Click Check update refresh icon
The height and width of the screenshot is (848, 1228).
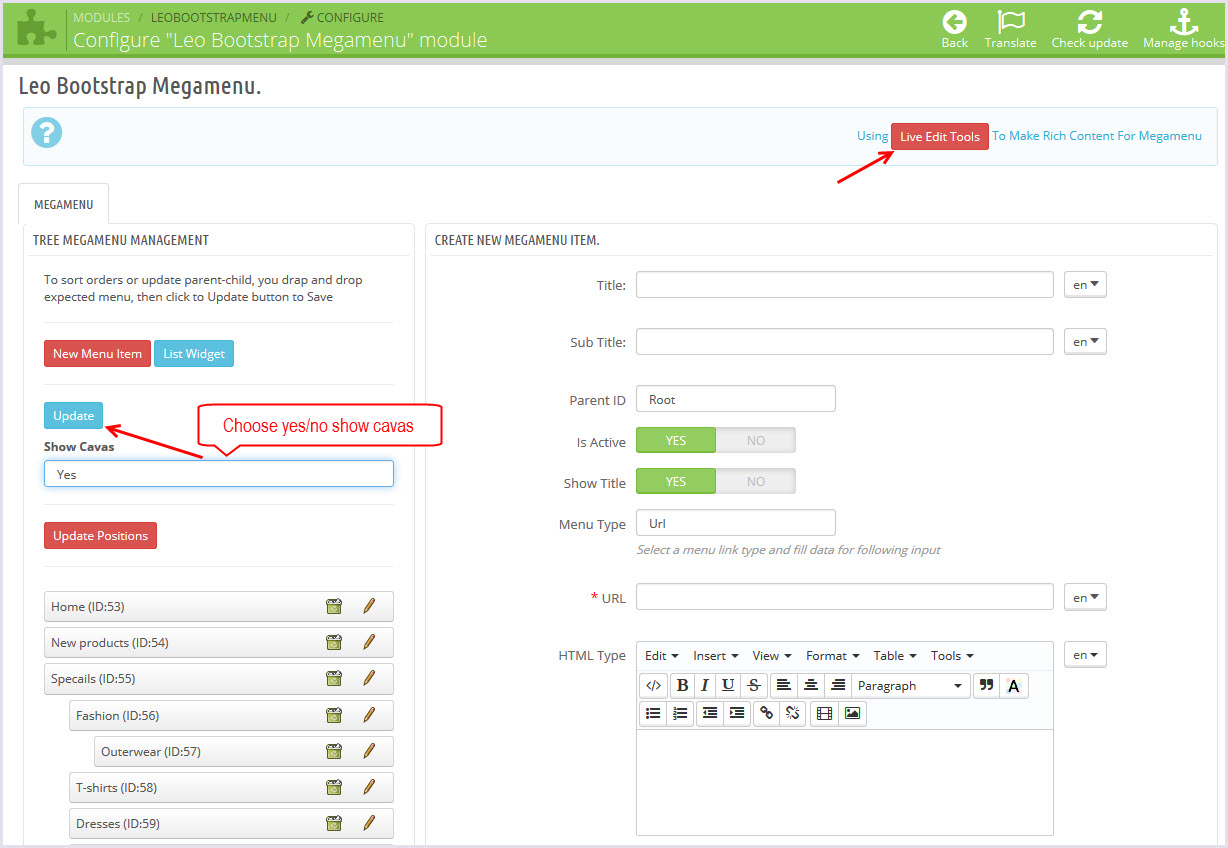coord(1090,22)
